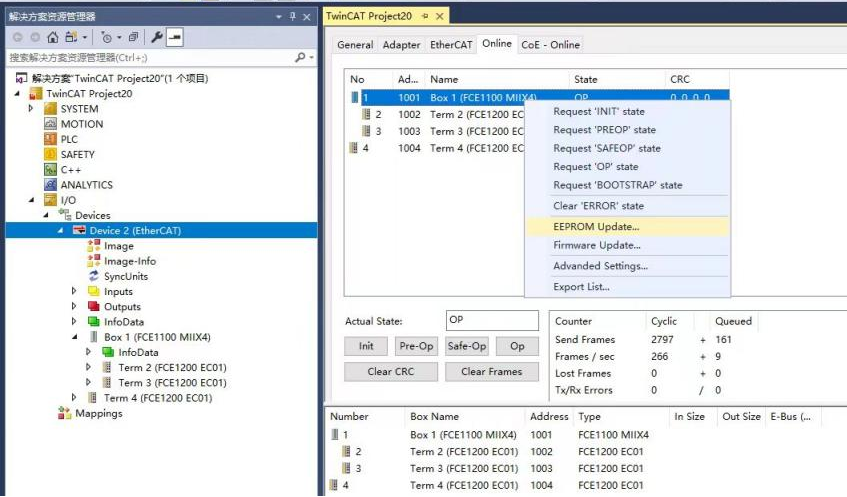
Task: Click the Safe-Op state button
Action: point(467,346)
